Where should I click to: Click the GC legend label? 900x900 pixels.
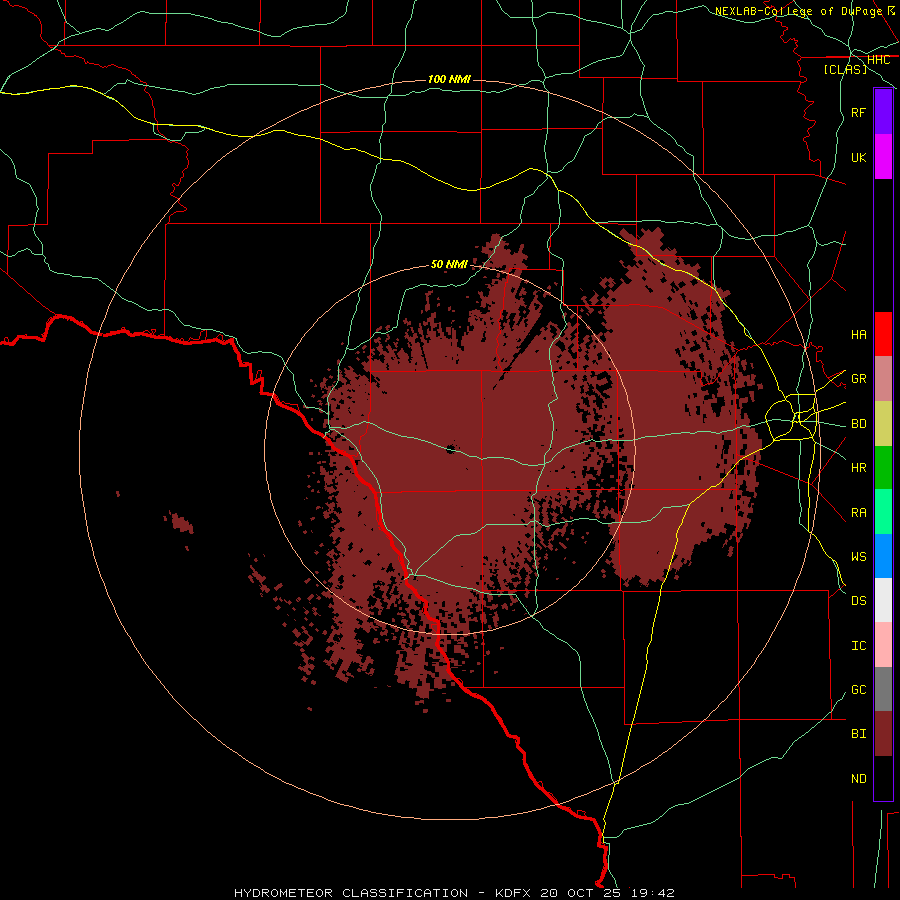[x=858, y=690]
